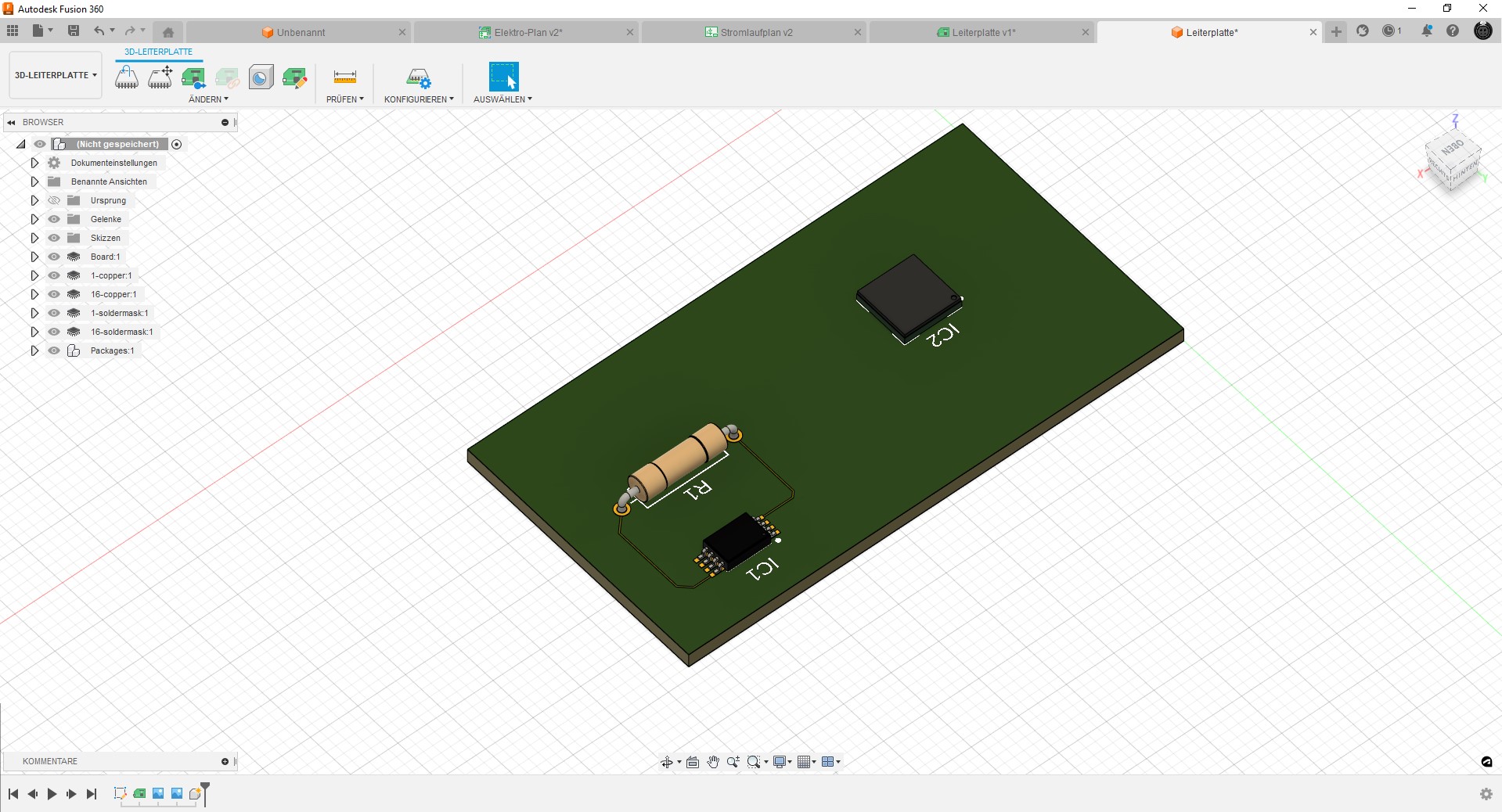The width and height of the screenshot is (1502, 812).
Task: Open the PRÜFEN dropdown menu
Action: pos(345,99)
